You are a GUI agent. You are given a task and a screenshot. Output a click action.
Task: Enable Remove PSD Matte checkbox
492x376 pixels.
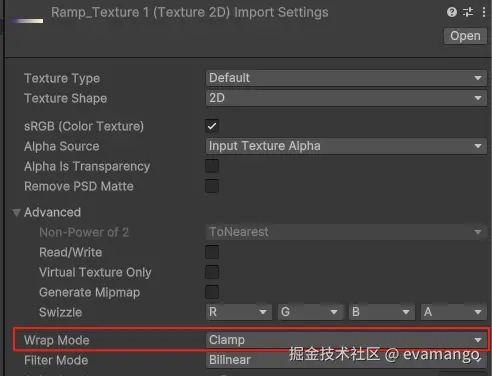pos(212,186)
